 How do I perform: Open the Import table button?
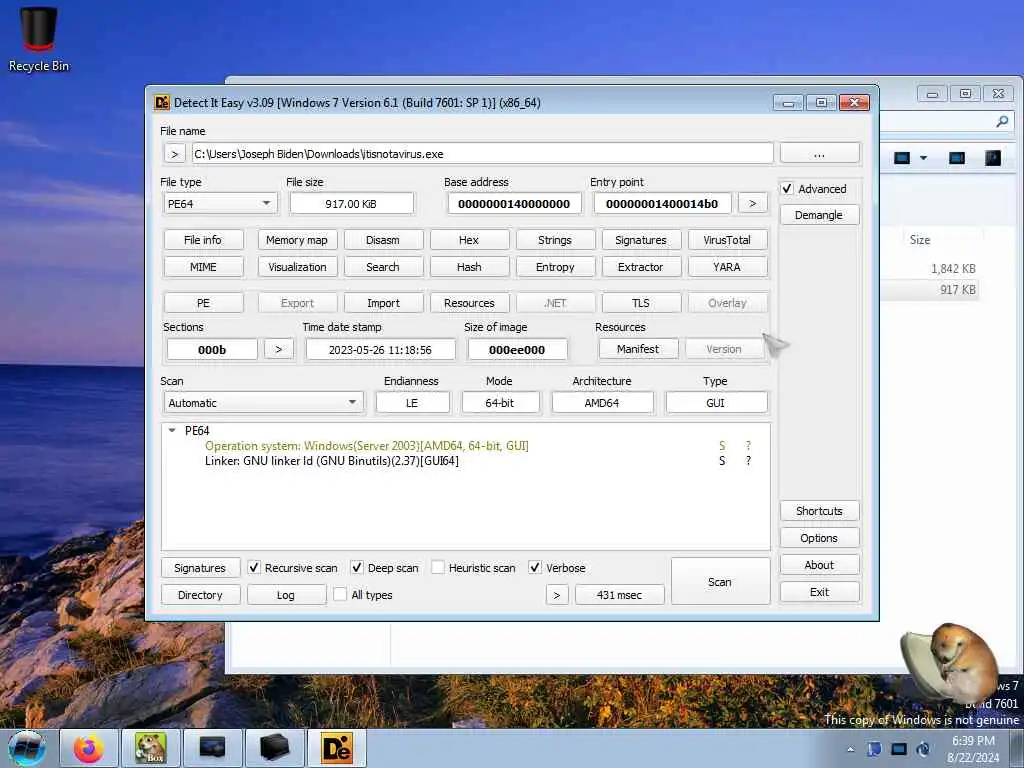pyautogui.click(x=383, y=303)
